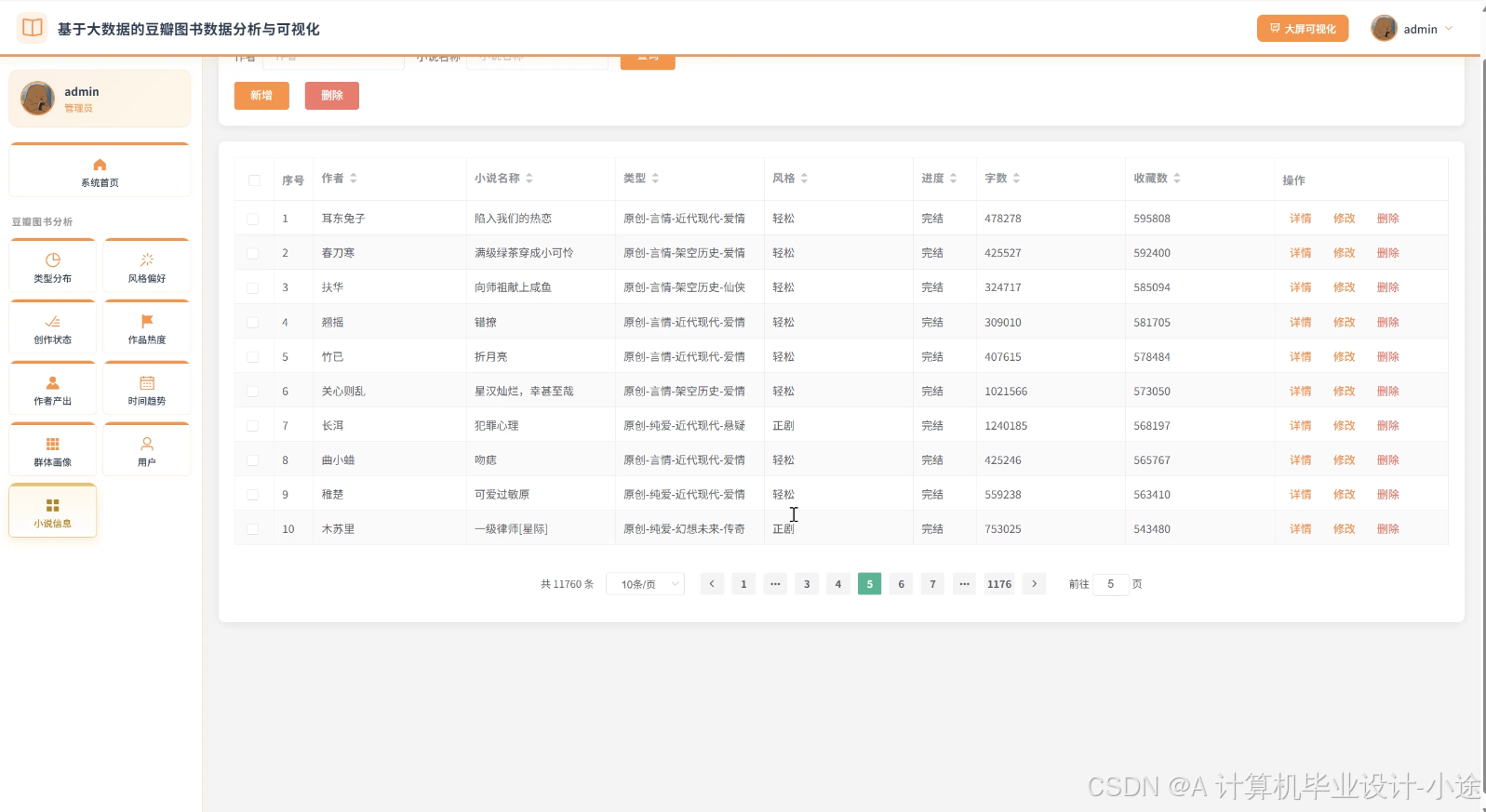Open the 系统首页 home icon

tap(100, 165)
